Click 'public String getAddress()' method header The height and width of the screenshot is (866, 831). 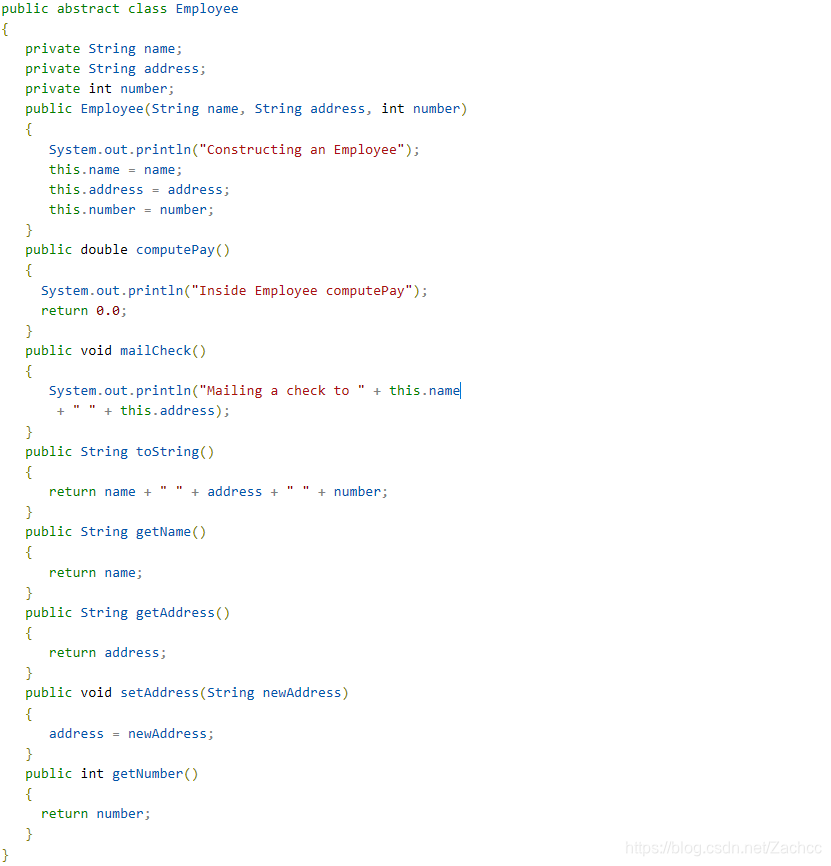(128, 613)
